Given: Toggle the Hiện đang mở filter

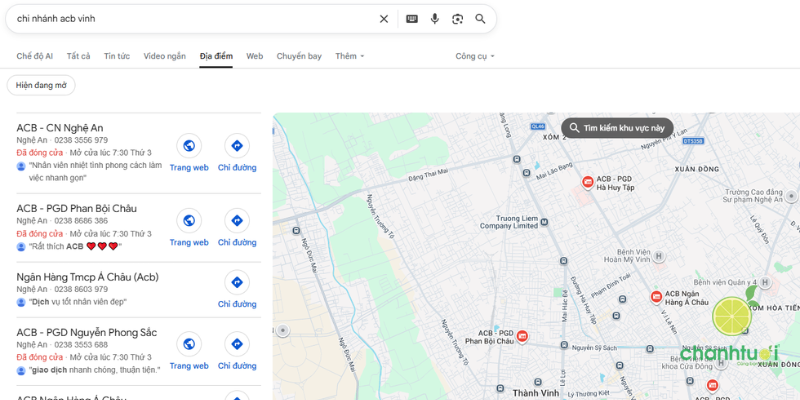Looking at the screenshot, I should pos(41,85).
